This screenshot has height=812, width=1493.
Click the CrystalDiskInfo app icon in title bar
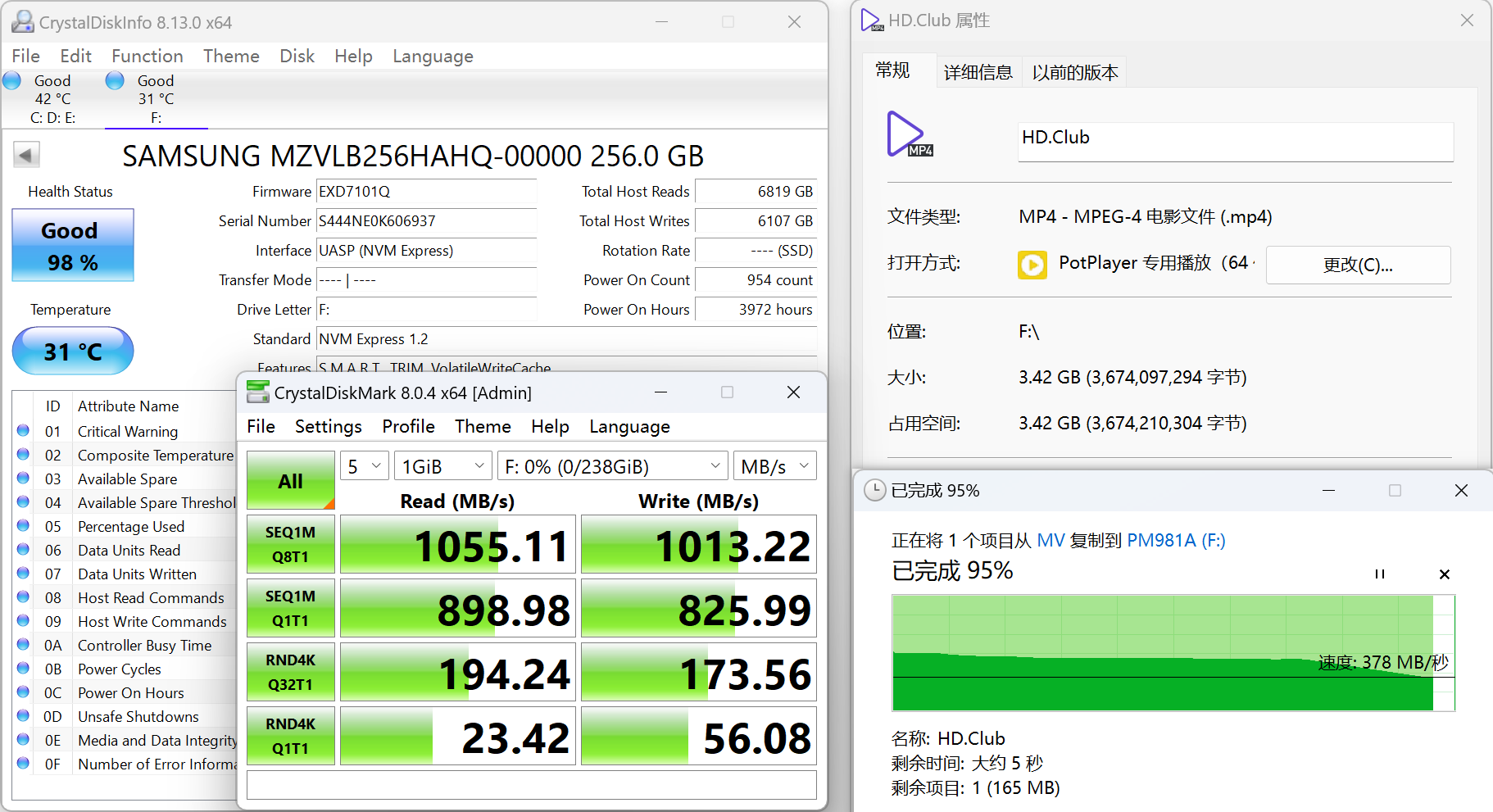point(22,21)
